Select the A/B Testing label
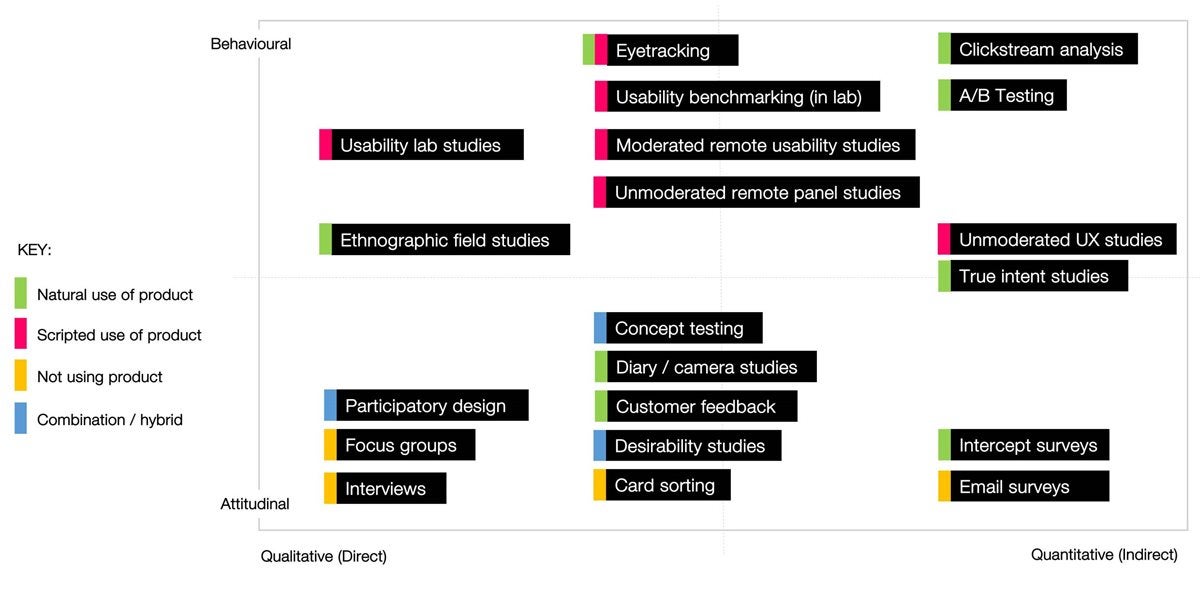 tap(1007, 96)
